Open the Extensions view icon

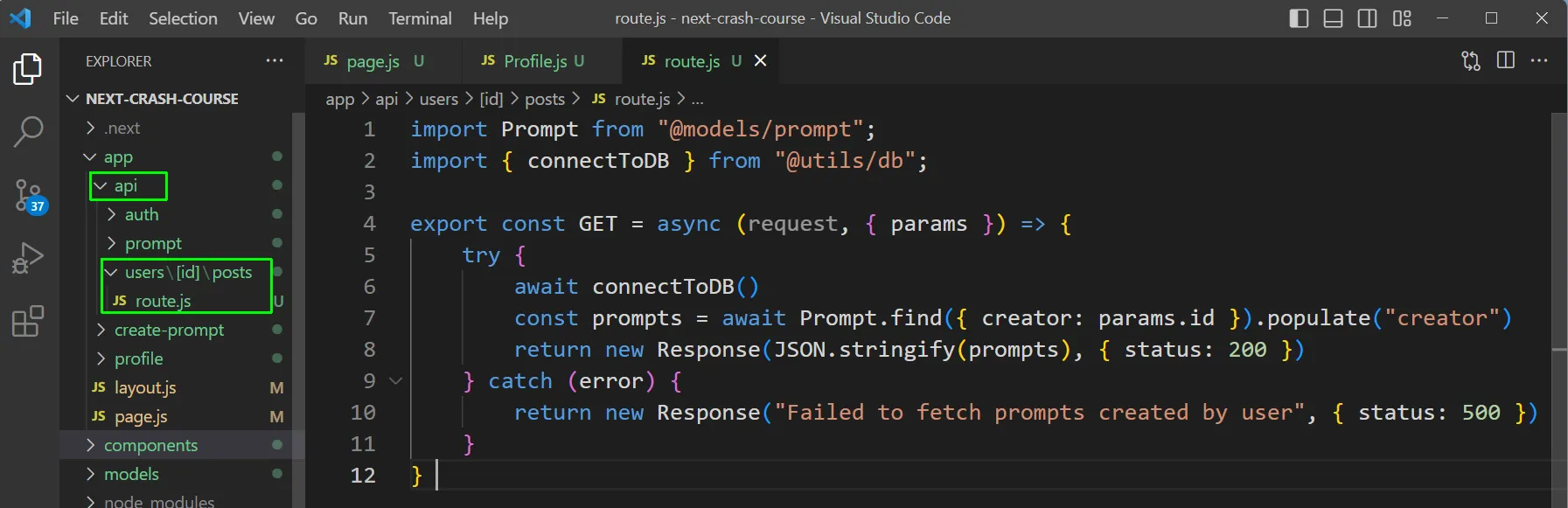pyautogui.click(x=28, y=321)
